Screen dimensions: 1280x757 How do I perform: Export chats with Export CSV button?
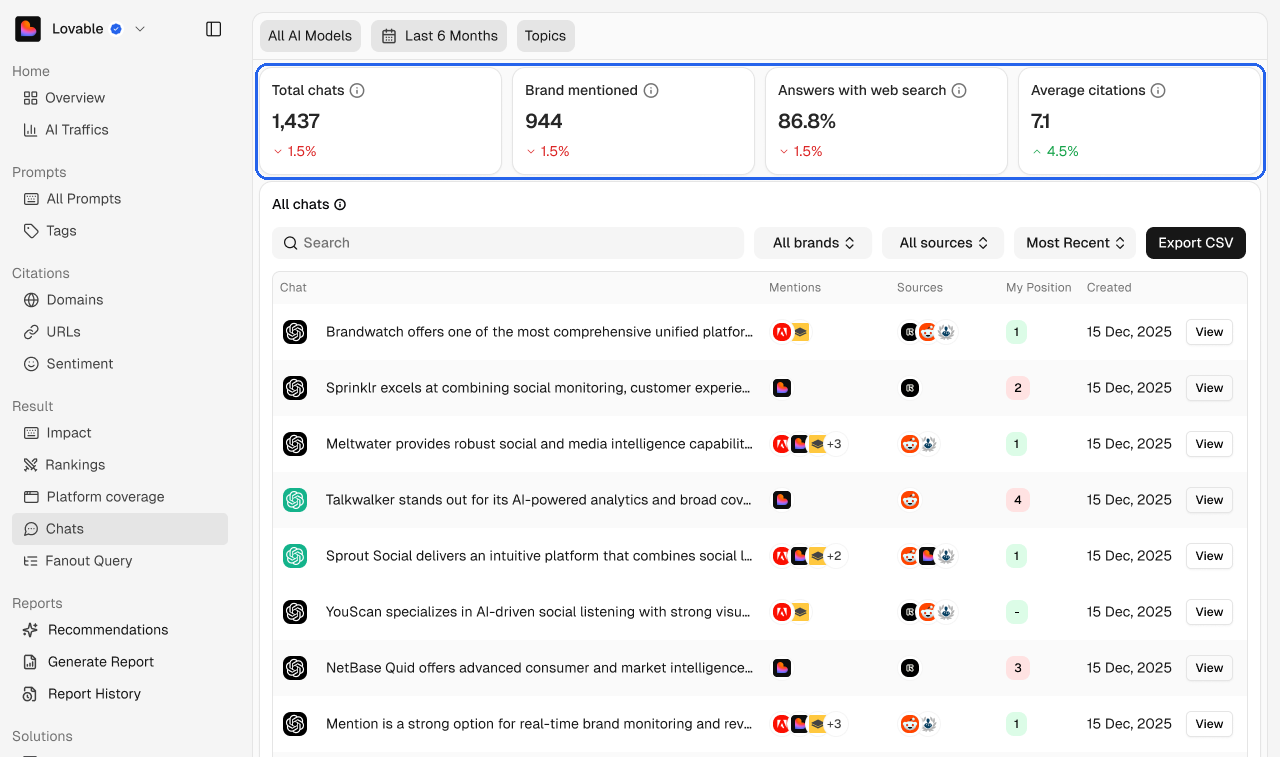pos(1196,243)
